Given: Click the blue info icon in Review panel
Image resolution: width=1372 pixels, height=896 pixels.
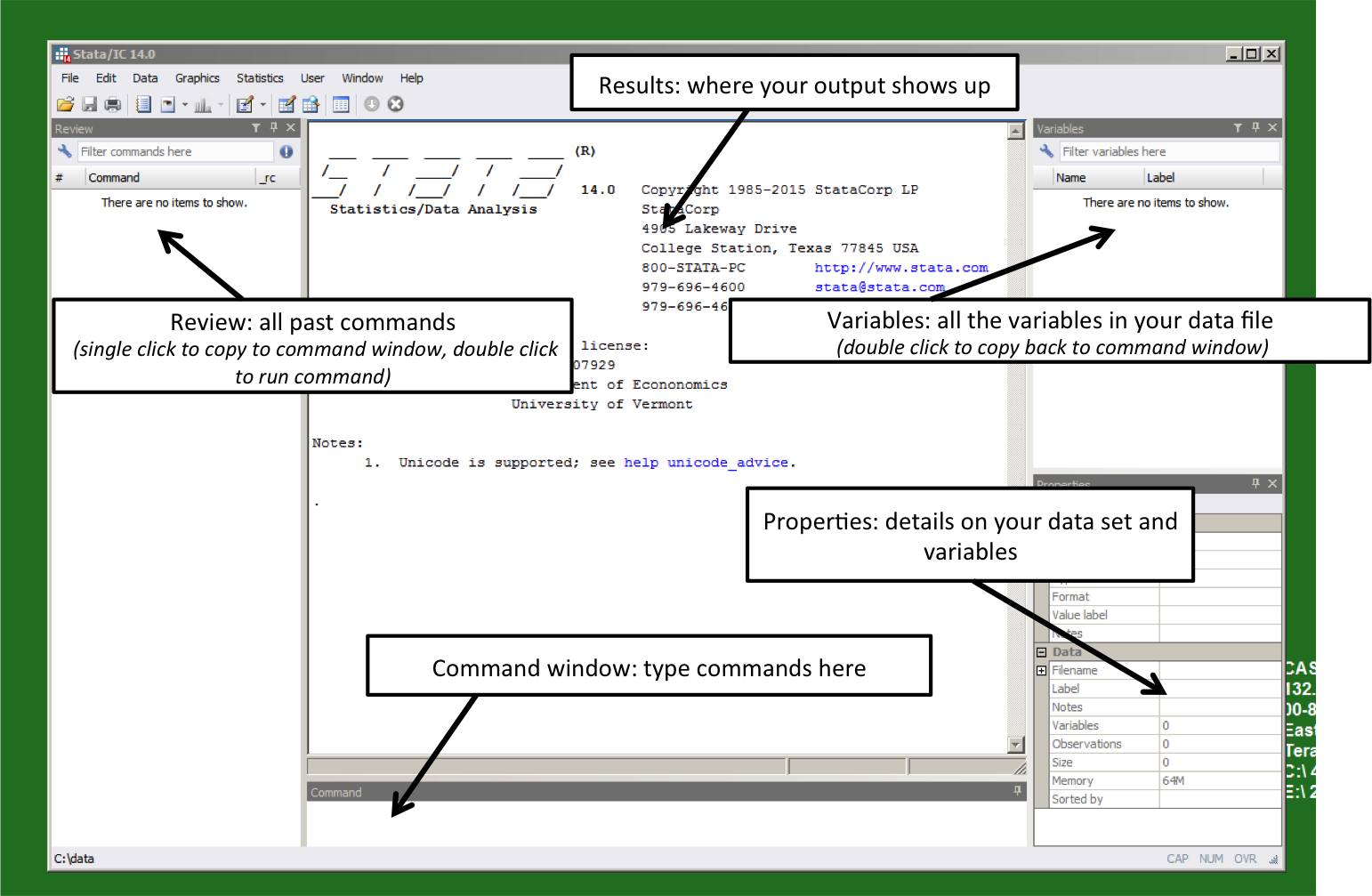Looking at the screenshot, I should (287, 152).
